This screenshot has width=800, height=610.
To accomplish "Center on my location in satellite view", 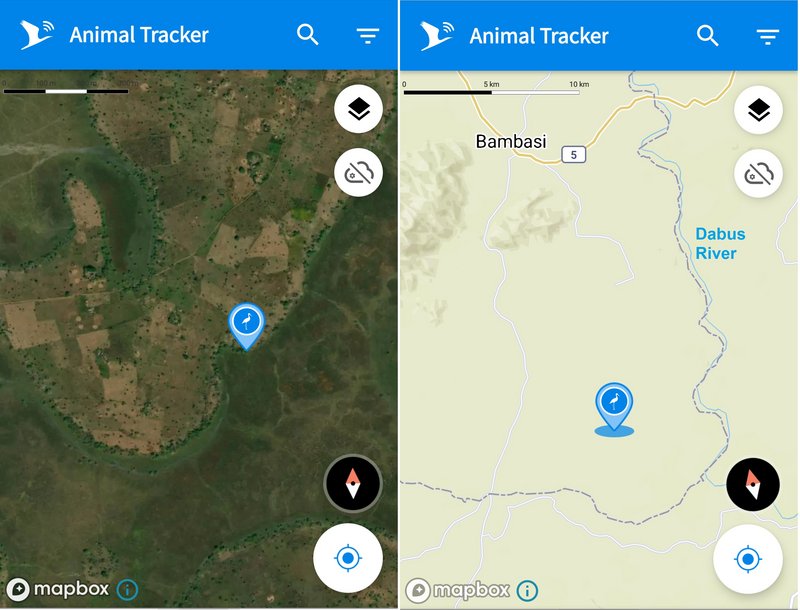I will click(348, 558).
